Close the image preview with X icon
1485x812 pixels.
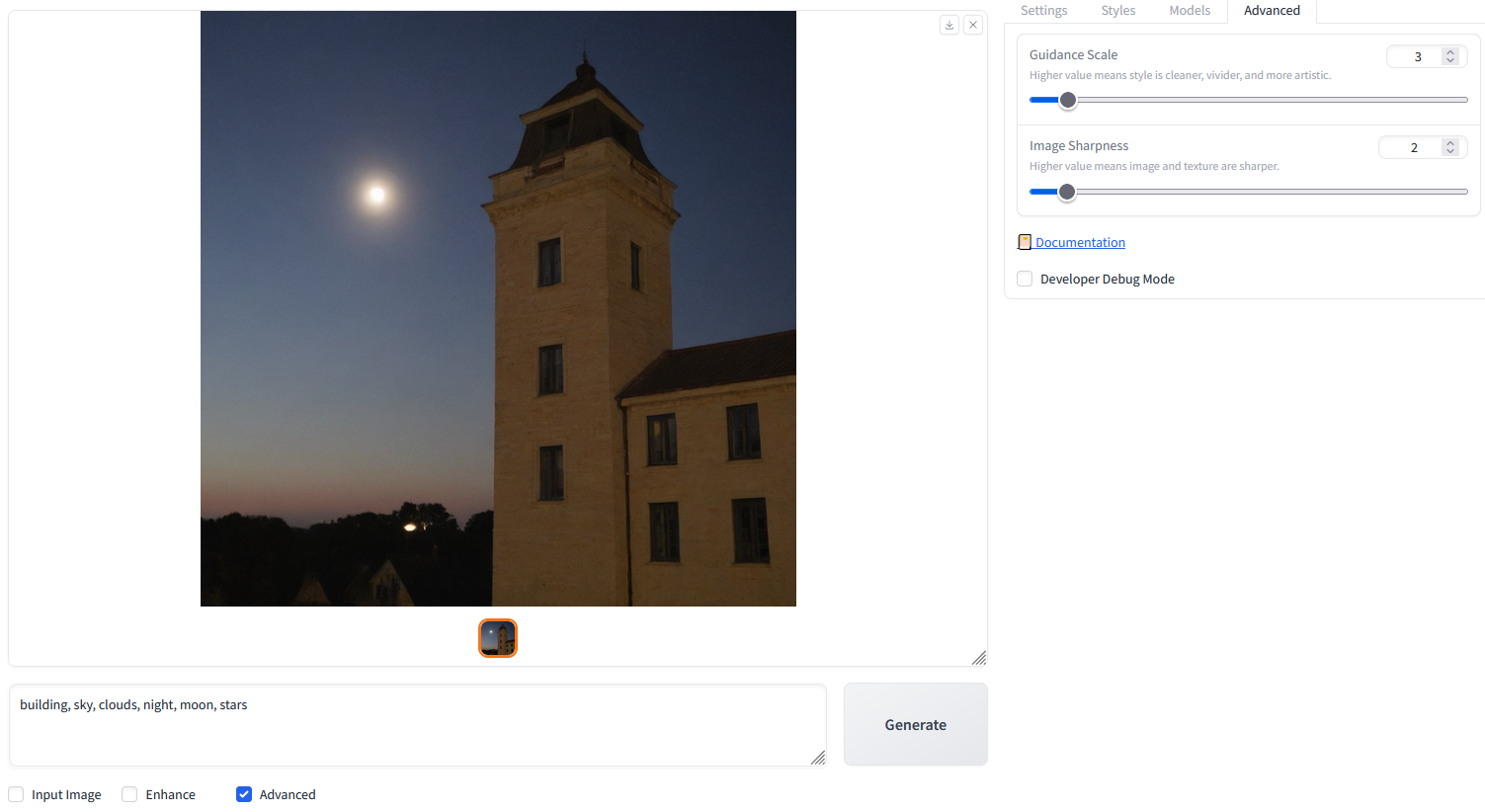973,25
